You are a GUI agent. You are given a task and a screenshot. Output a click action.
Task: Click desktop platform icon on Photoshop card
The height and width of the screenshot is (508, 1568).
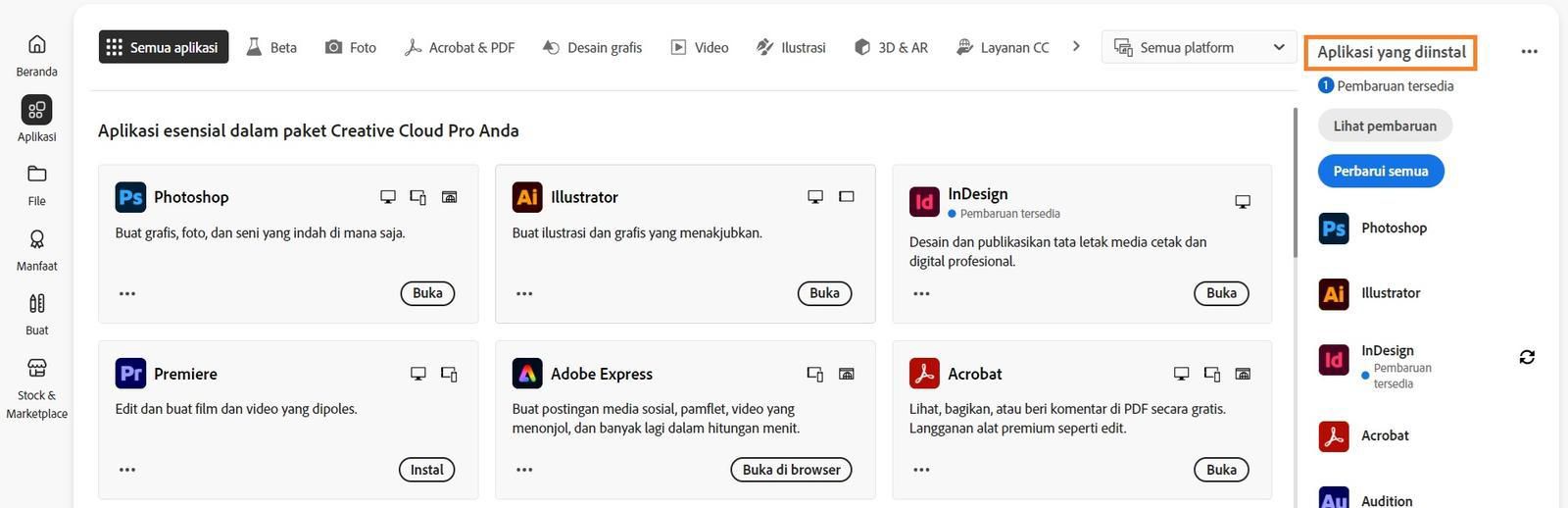tap(388, 197)
